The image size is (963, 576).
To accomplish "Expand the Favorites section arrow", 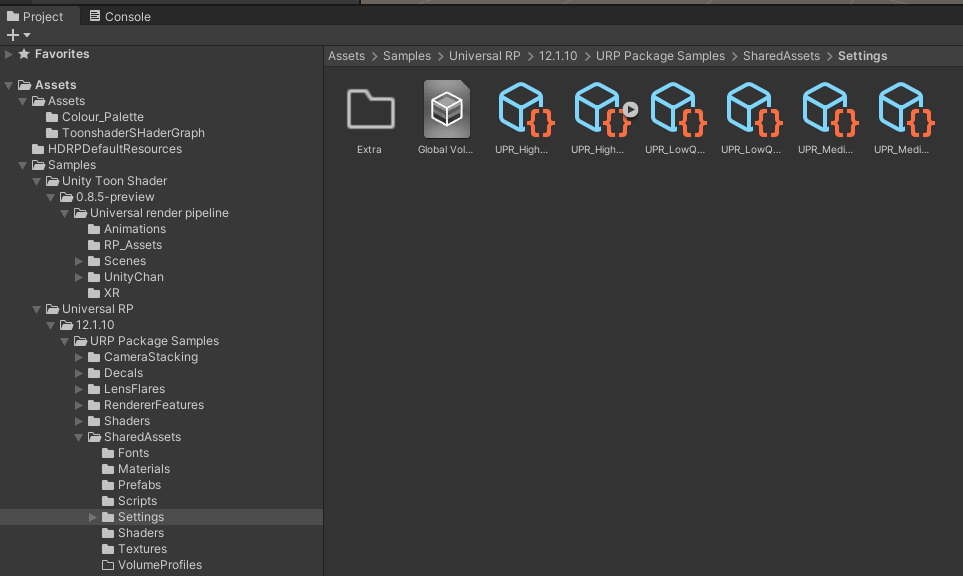I will (x=9, y=54).
